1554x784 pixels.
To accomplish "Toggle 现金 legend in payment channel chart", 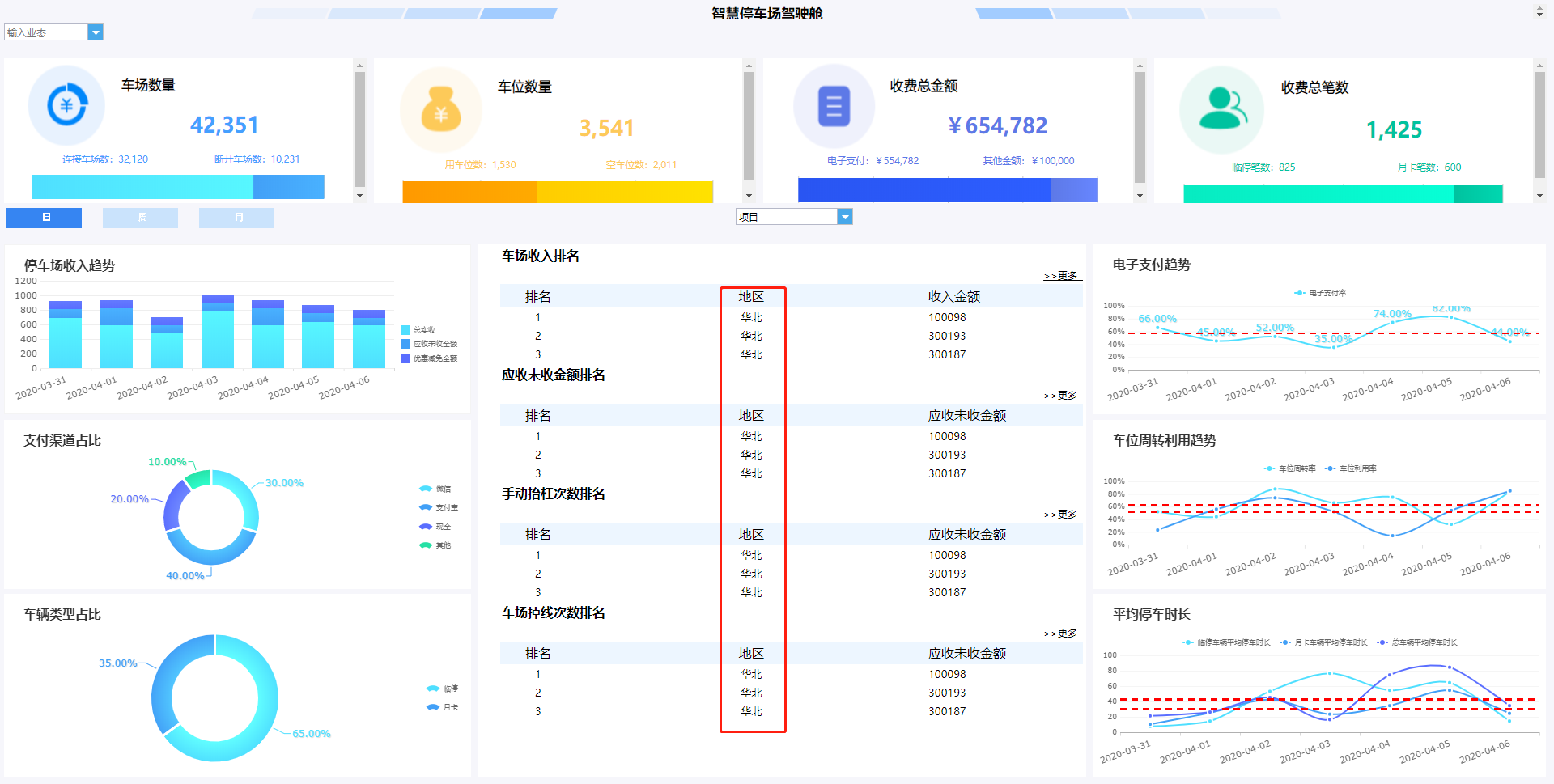I will [435, 527].
